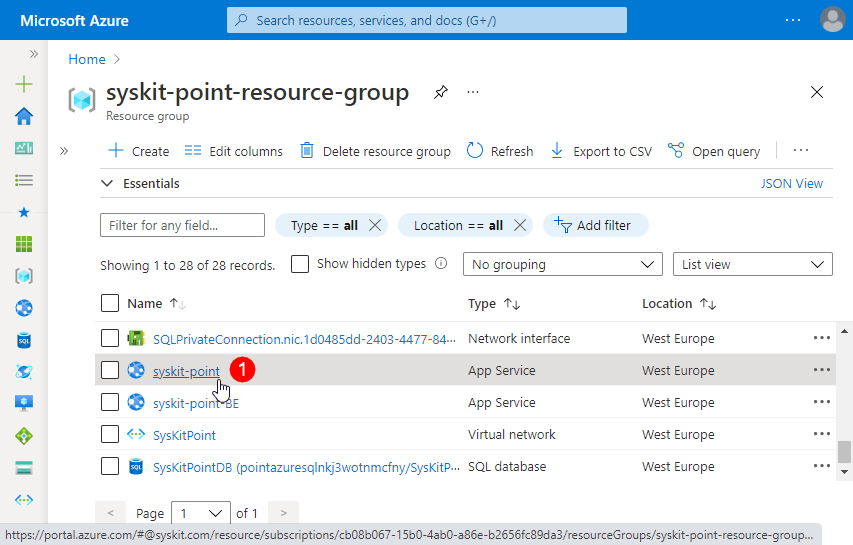The width and height of the screenshot is (853, 545).
Task: Open more options next to pin icon
Action: [x=473, y=92]
